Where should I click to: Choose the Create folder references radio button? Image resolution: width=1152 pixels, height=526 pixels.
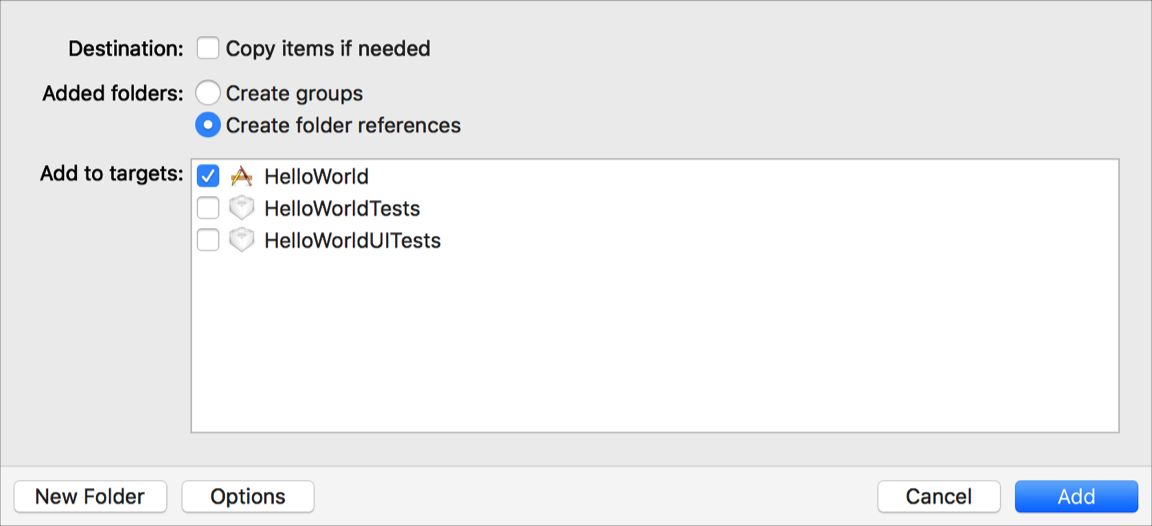coord(208,126)
